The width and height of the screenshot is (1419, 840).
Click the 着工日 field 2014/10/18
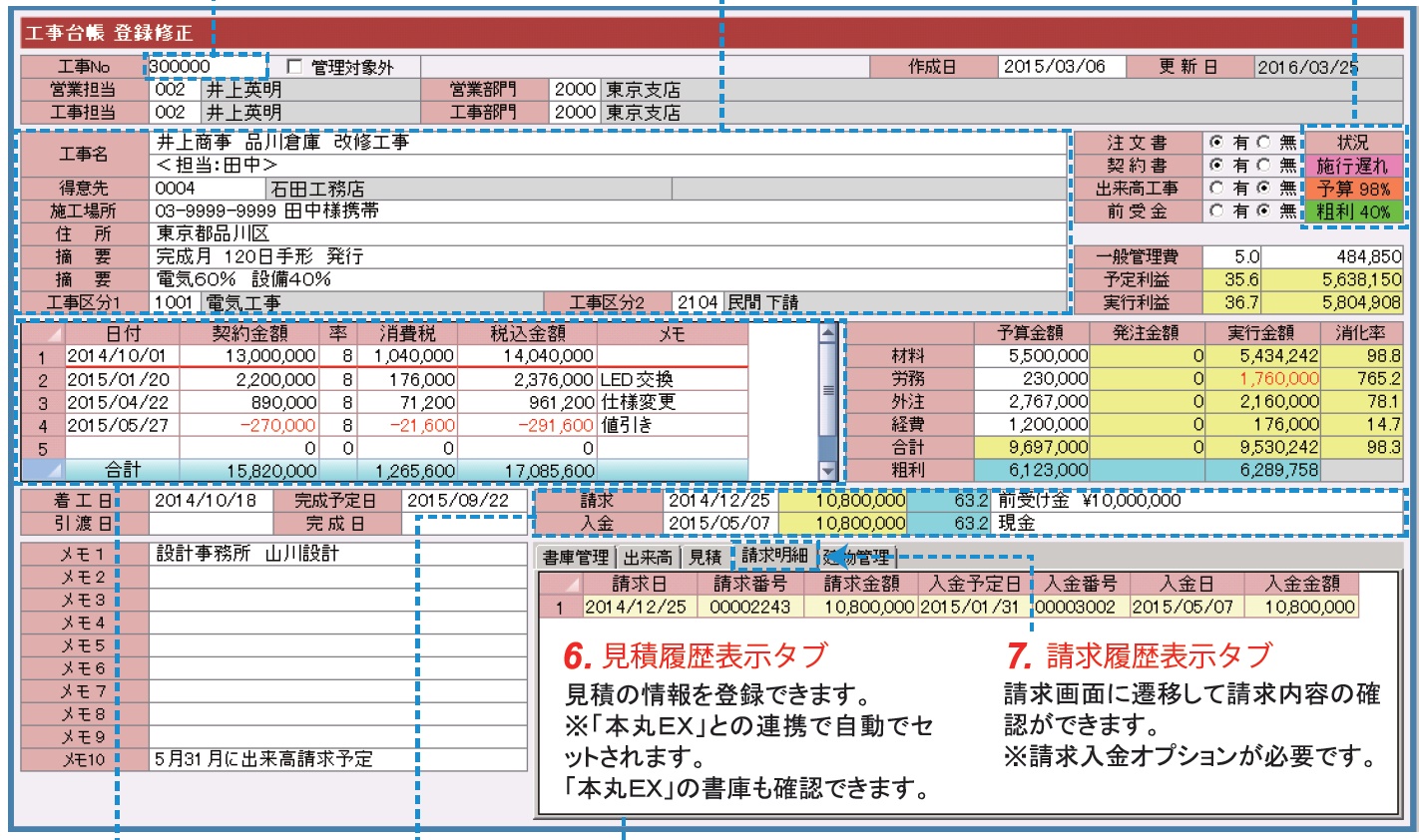pos(212,501)
